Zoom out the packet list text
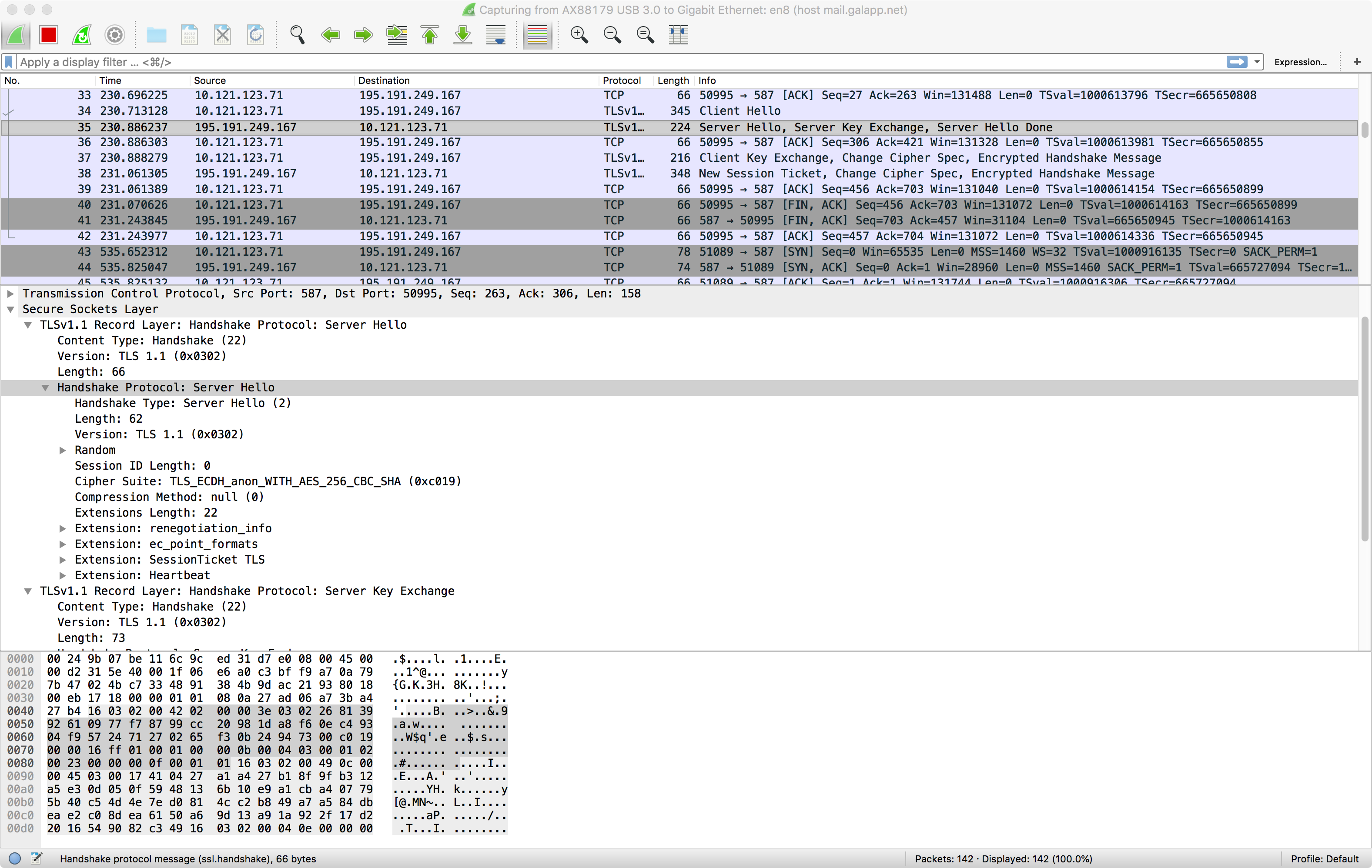 coord(612,35)
